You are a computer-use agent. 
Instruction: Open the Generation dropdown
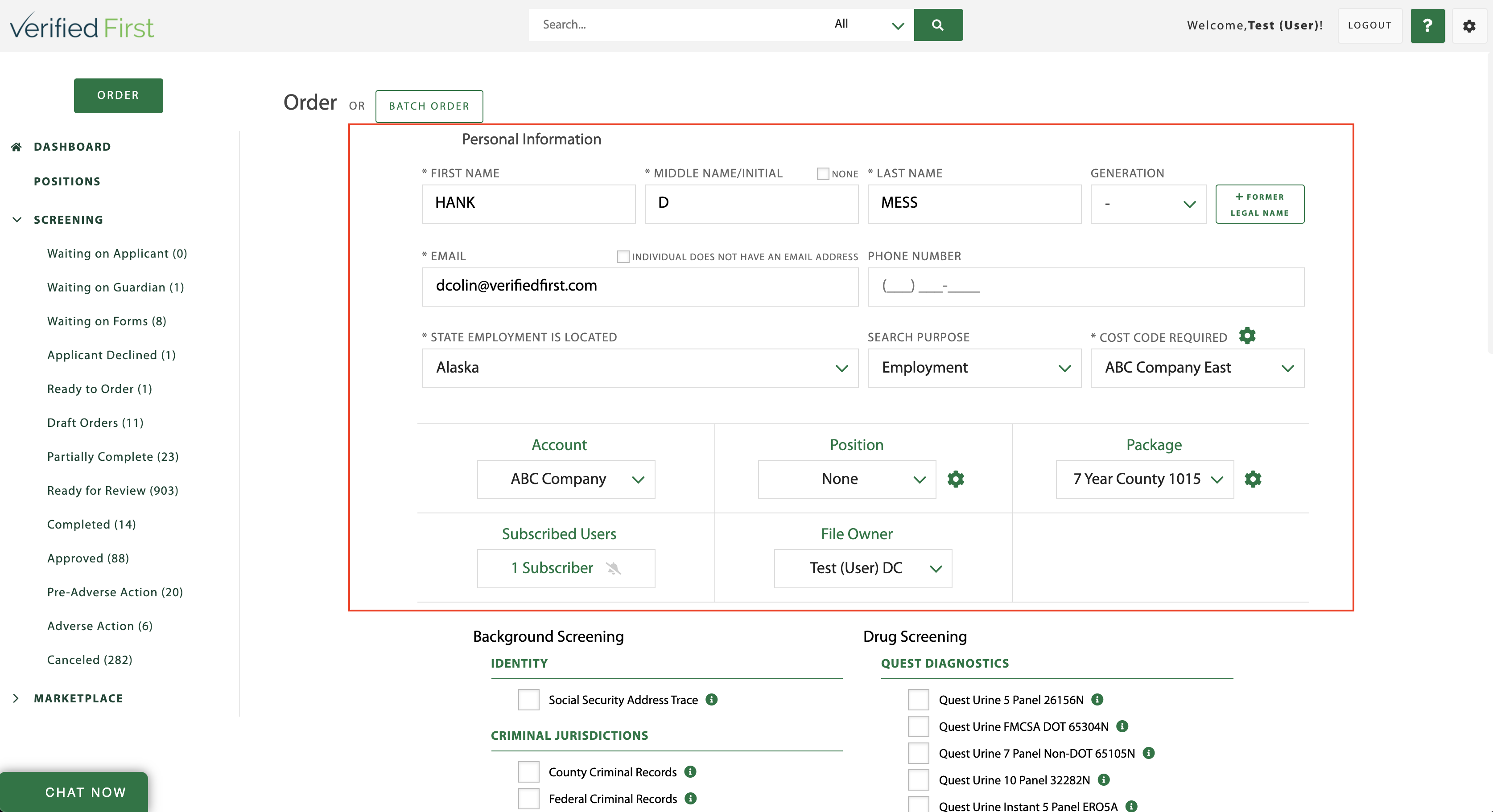1147,204
